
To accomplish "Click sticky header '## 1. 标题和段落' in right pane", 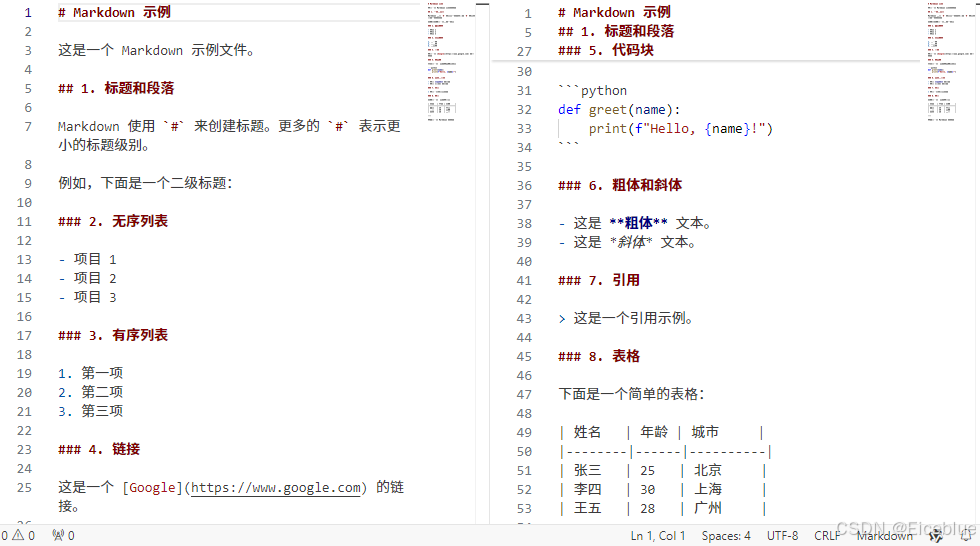I will (616, 31).
